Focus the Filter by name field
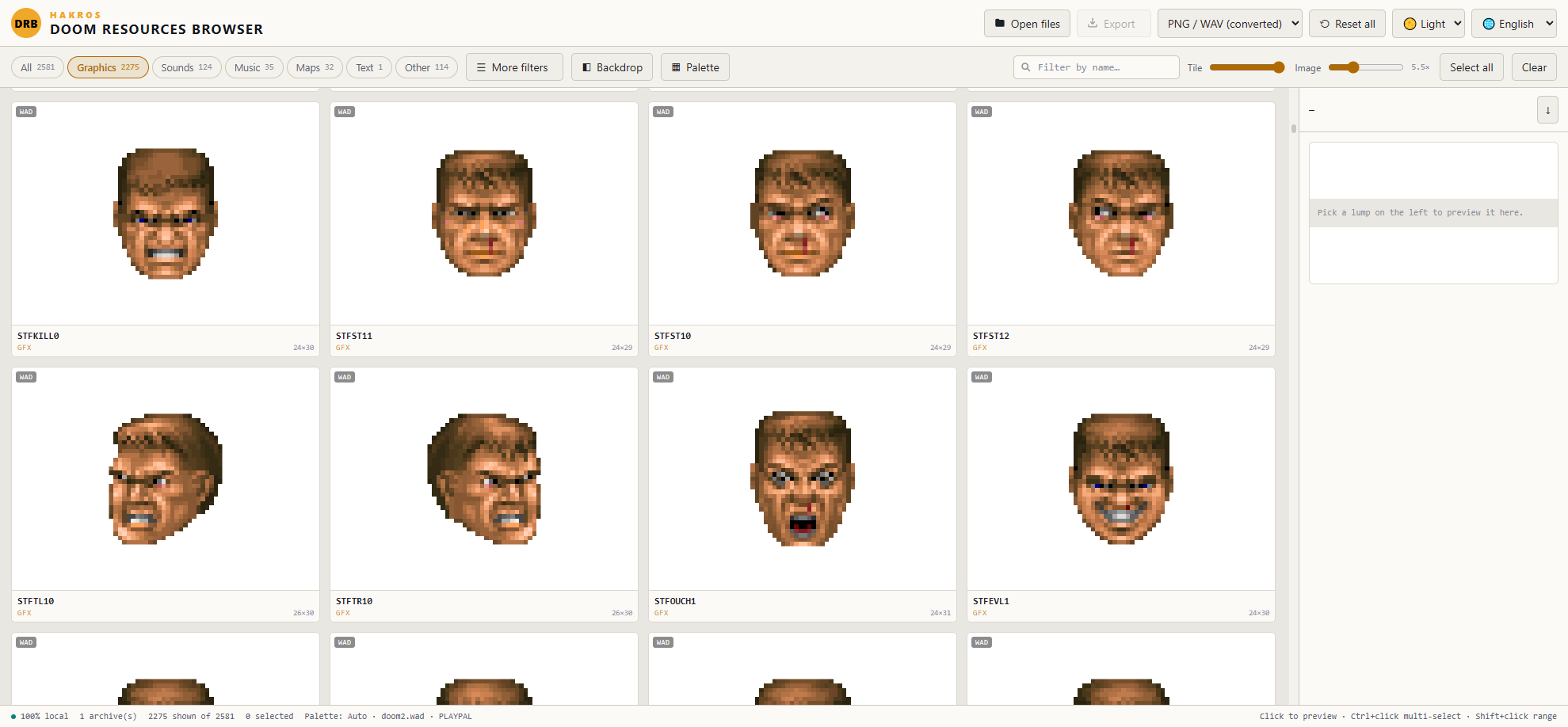 [1096, 67]
